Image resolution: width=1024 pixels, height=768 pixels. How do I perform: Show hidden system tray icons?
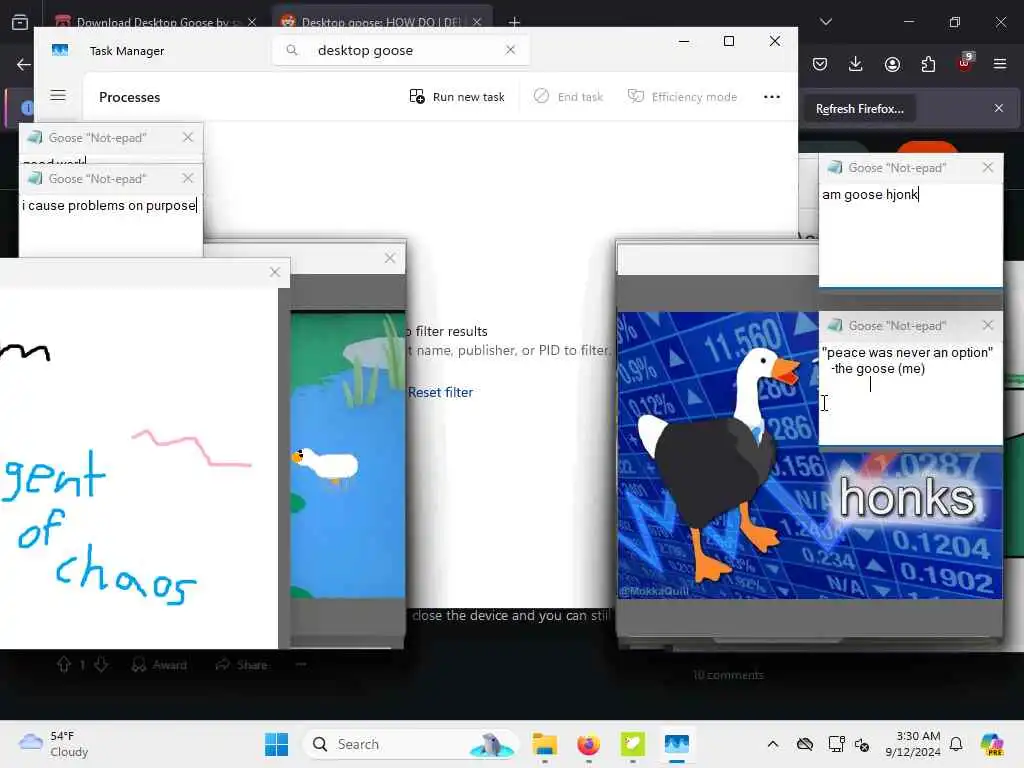773,744
